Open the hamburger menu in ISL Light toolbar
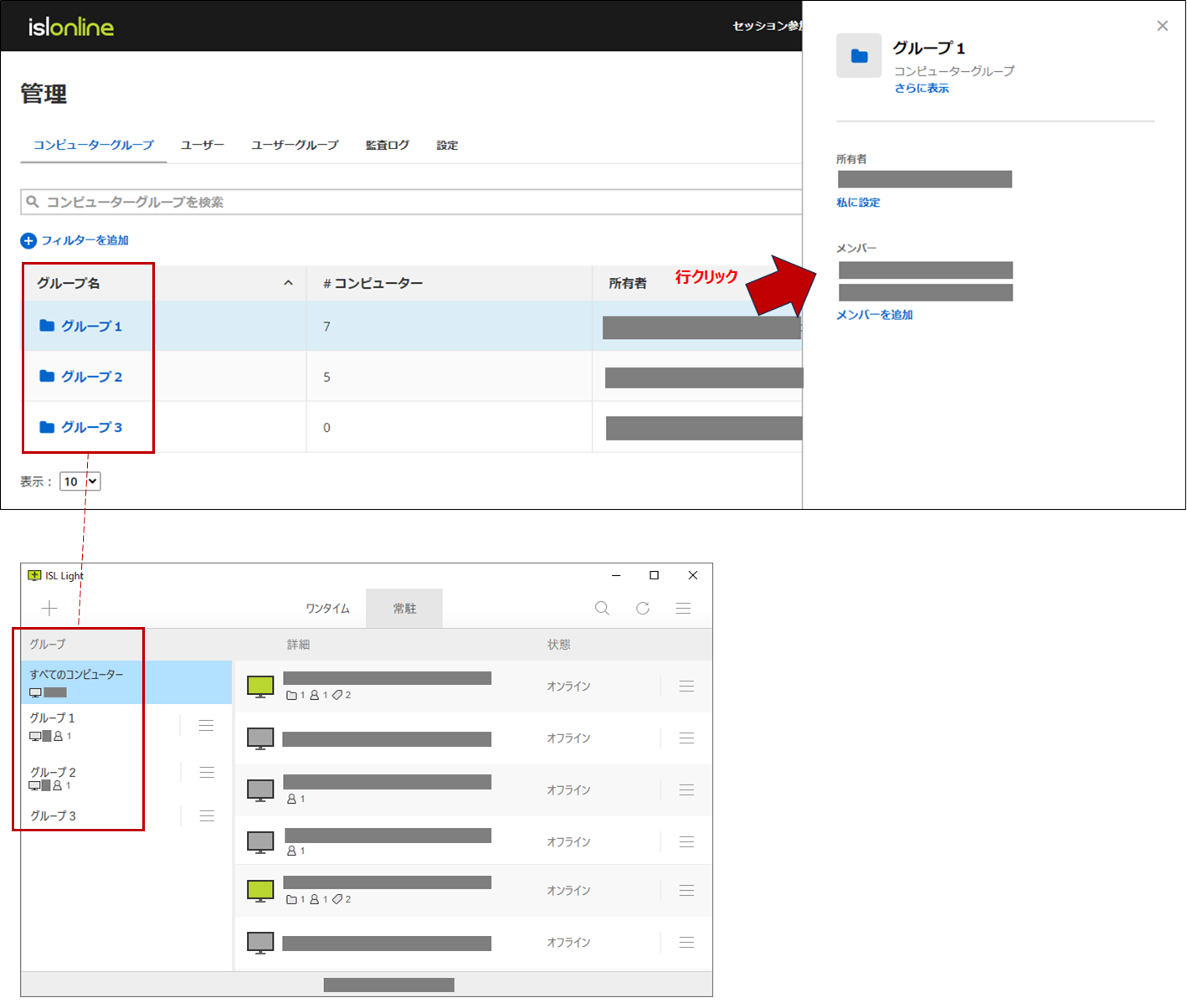Image resolution: width=1187 pixels, height=1008 pixels. coord(683,609)
